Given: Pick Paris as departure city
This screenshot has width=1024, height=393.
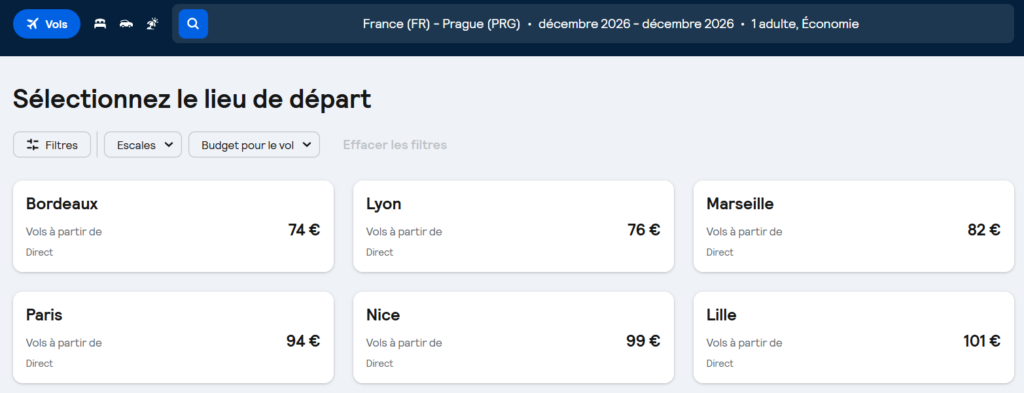Looking at the screenshot, I should [x=173, y=338].
